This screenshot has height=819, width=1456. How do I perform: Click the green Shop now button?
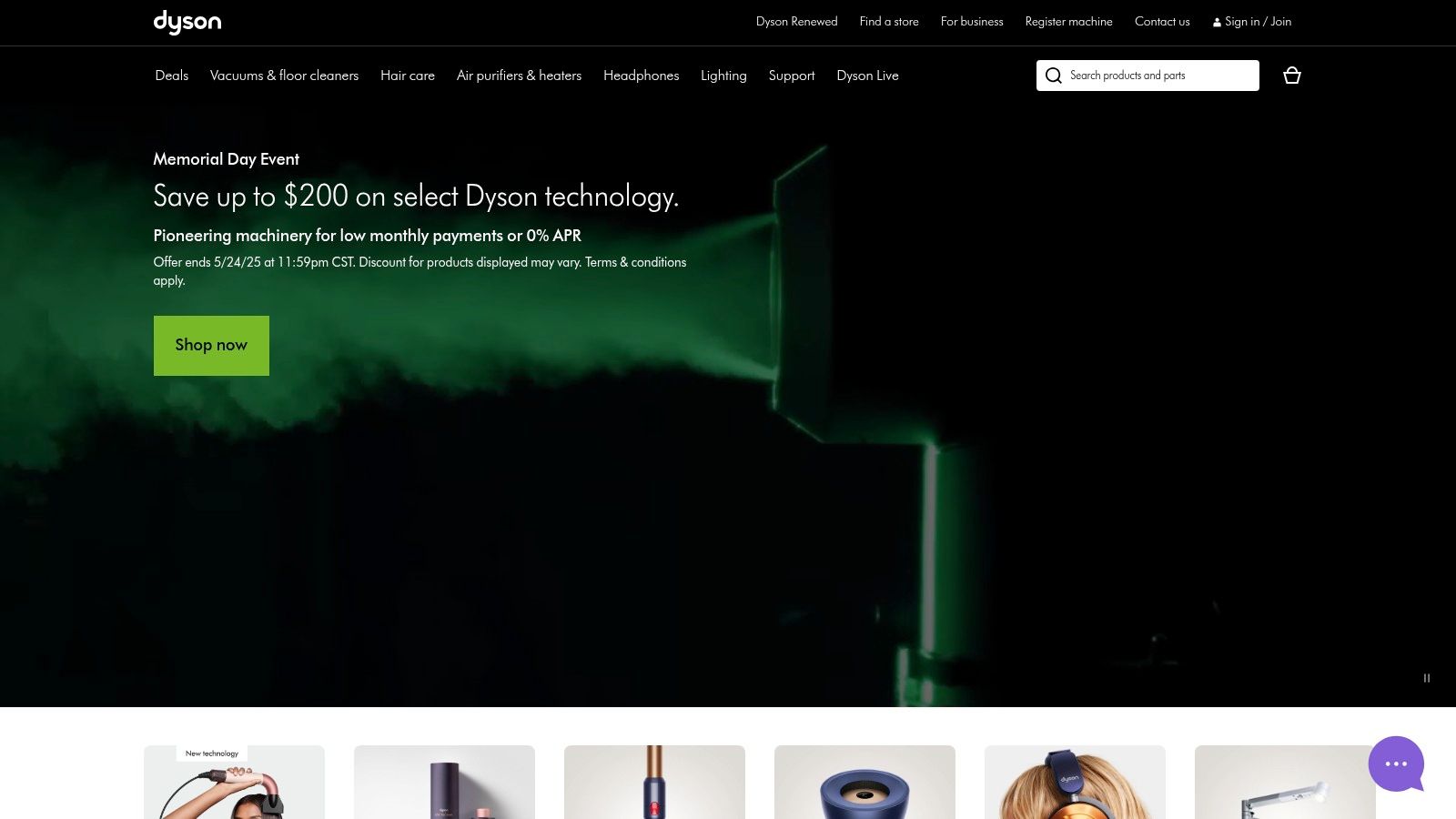[211, 346]
